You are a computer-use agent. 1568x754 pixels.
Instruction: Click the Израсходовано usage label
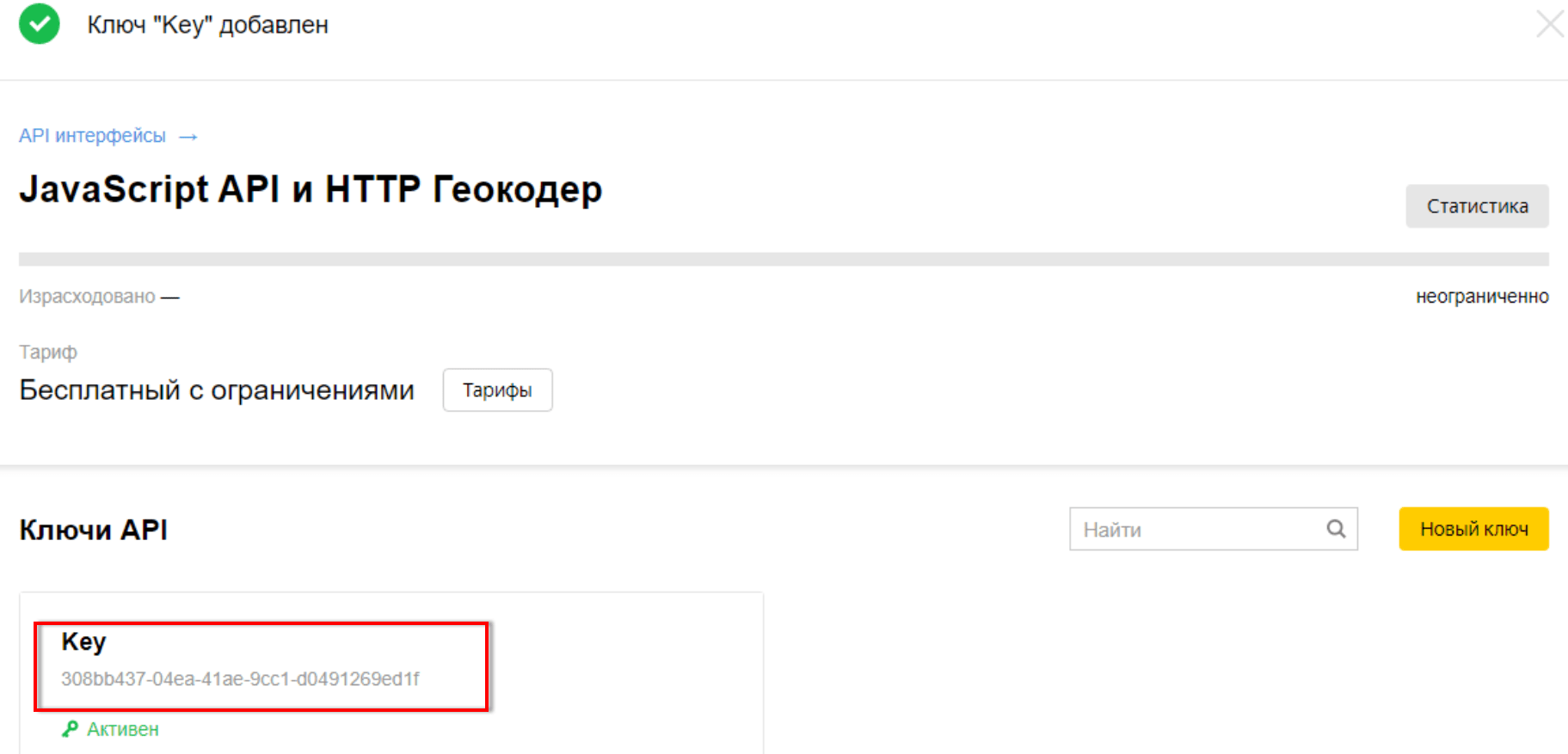pyautogui.click(x=87, y=297)
